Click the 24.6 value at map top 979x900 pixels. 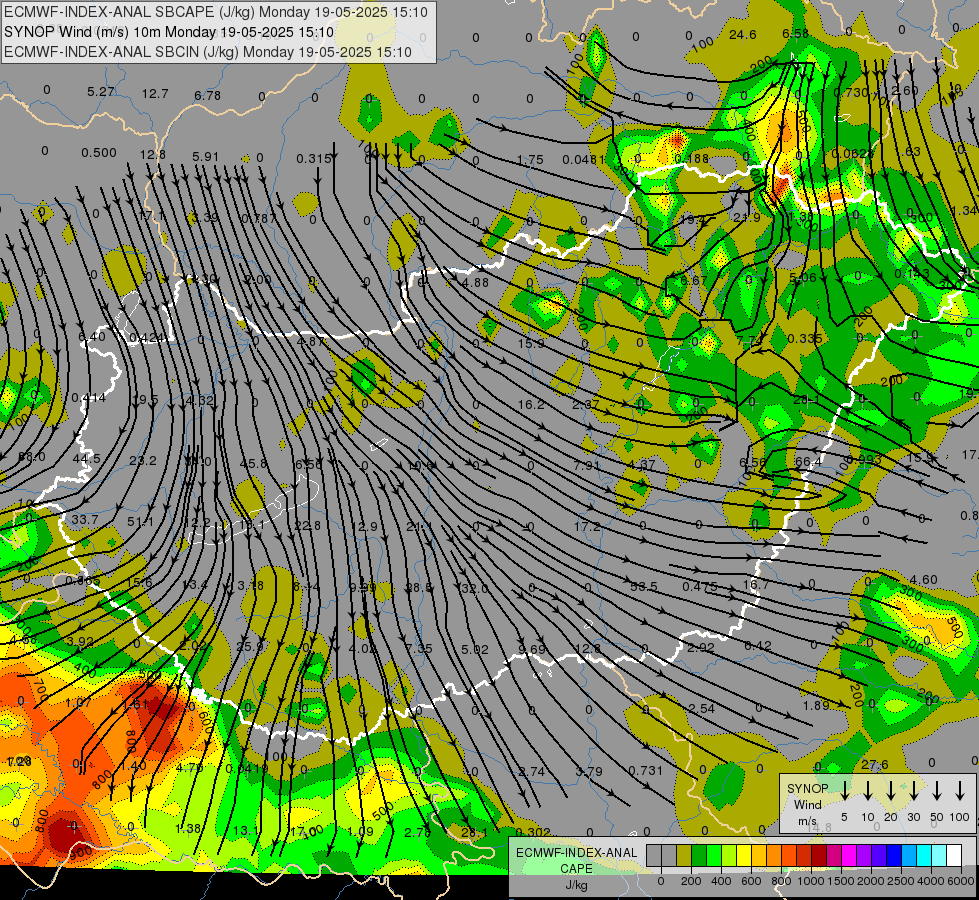tap(742, 34)
